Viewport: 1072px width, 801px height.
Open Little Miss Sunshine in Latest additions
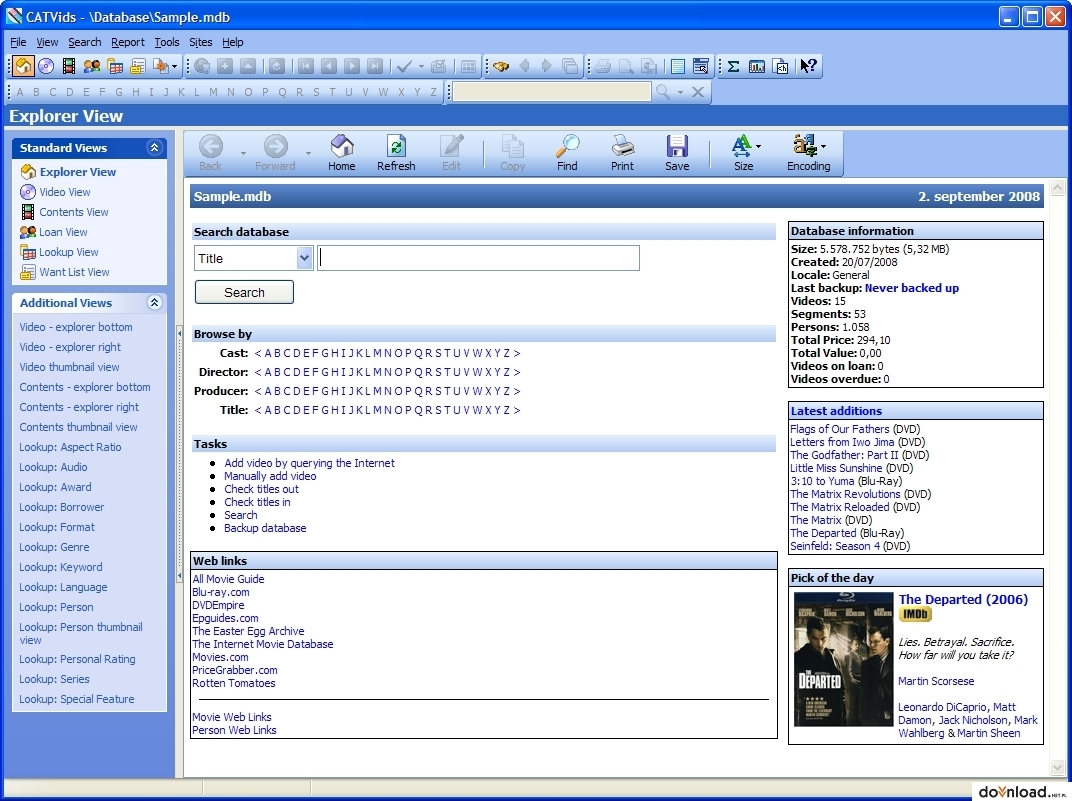pos(836,468)
